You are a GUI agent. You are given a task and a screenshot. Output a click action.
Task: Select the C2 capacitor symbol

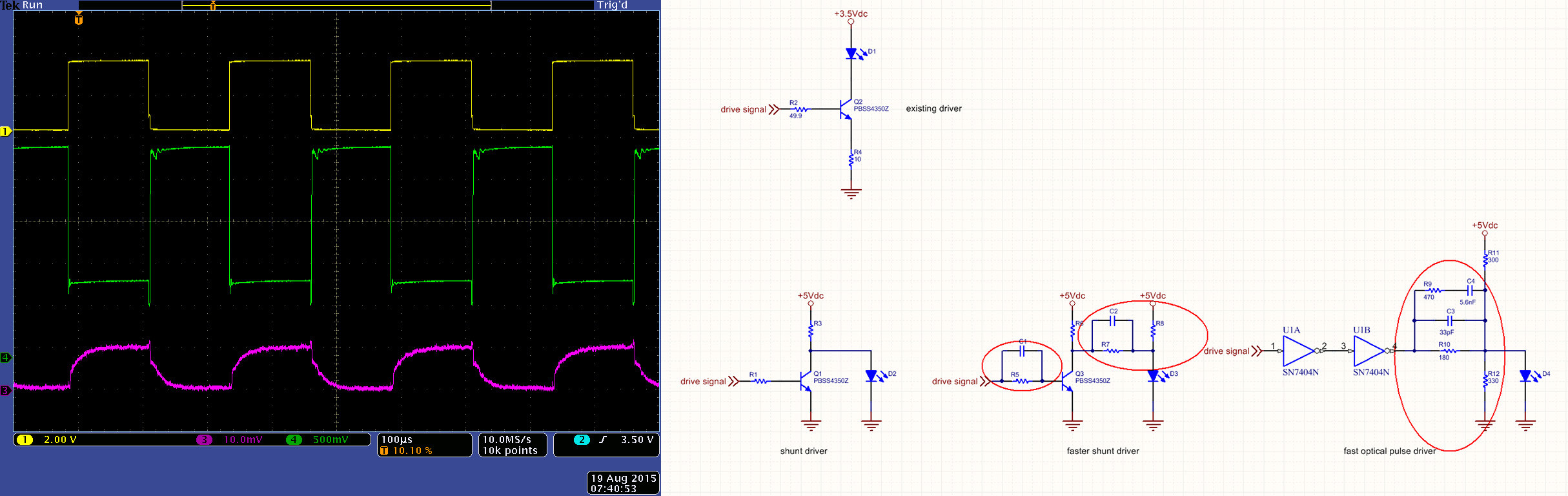pyautogui.click(x=1113, y=320)
